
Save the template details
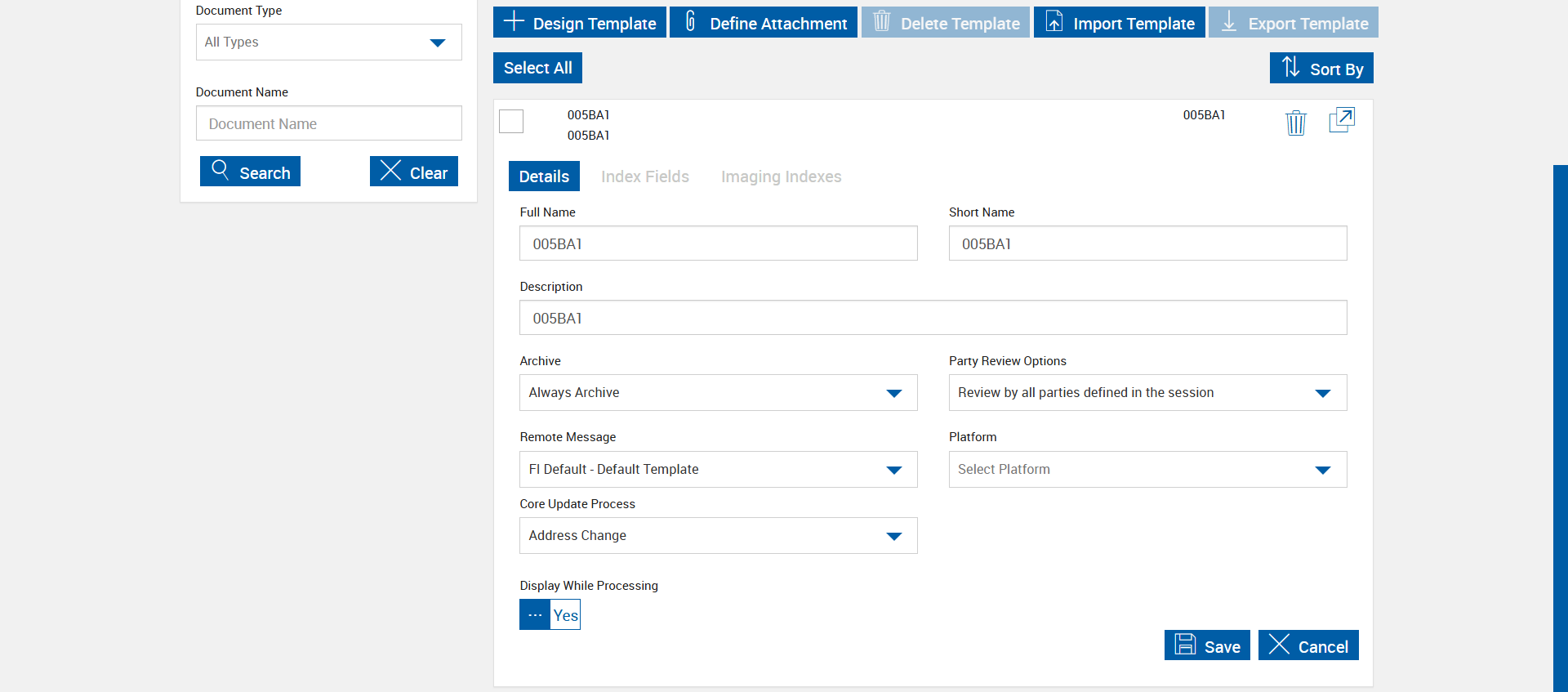pos(1207,645)
